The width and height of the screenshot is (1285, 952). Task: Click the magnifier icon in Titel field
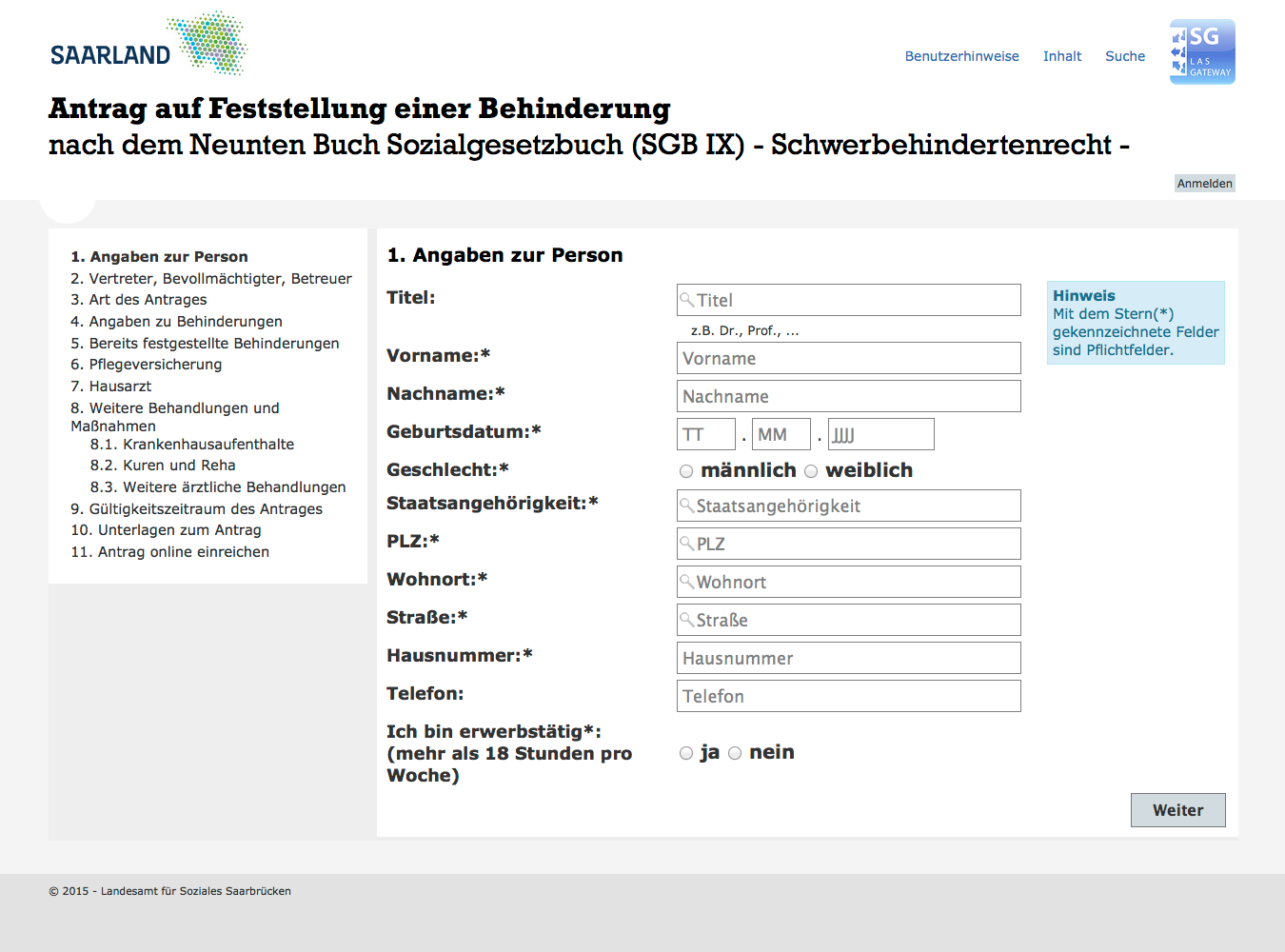pos(686,300)
